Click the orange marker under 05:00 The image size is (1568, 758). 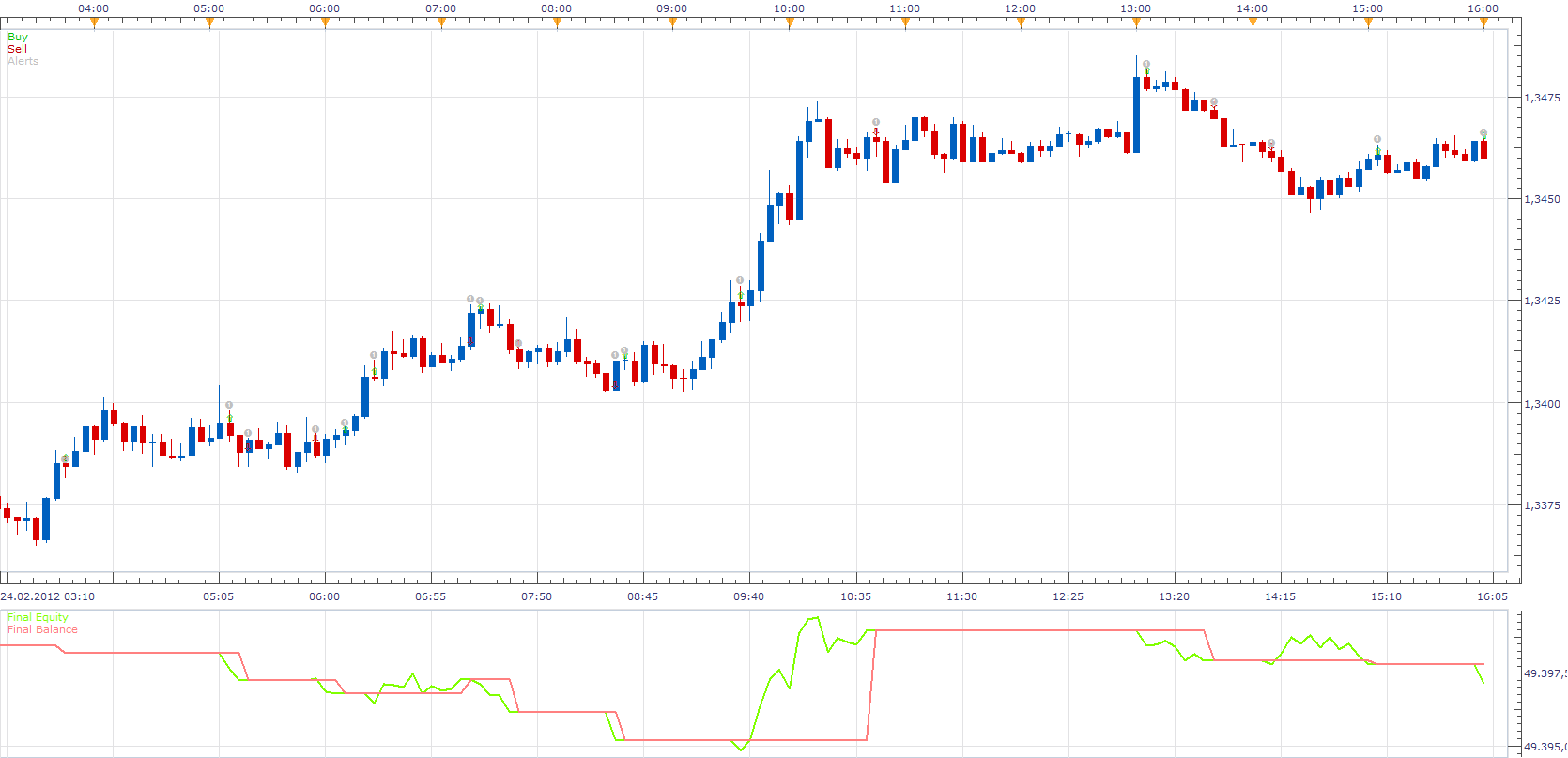pos(209,23)
